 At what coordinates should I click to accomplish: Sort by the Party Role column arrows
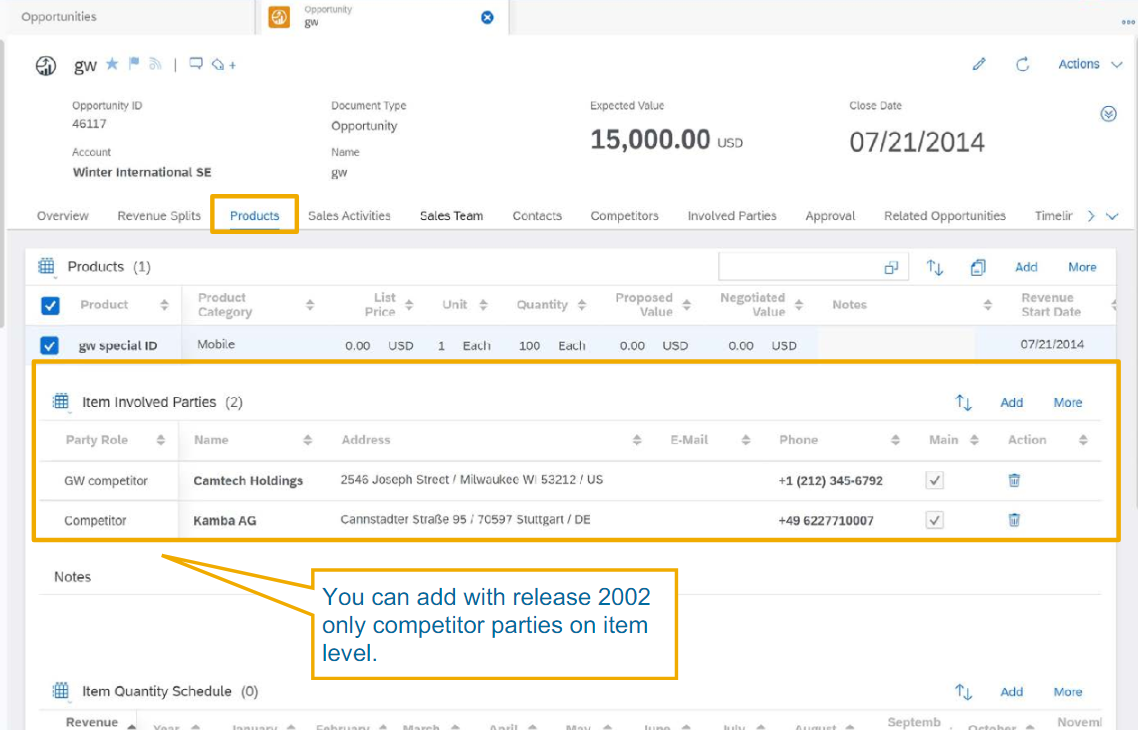coord(160,440)
